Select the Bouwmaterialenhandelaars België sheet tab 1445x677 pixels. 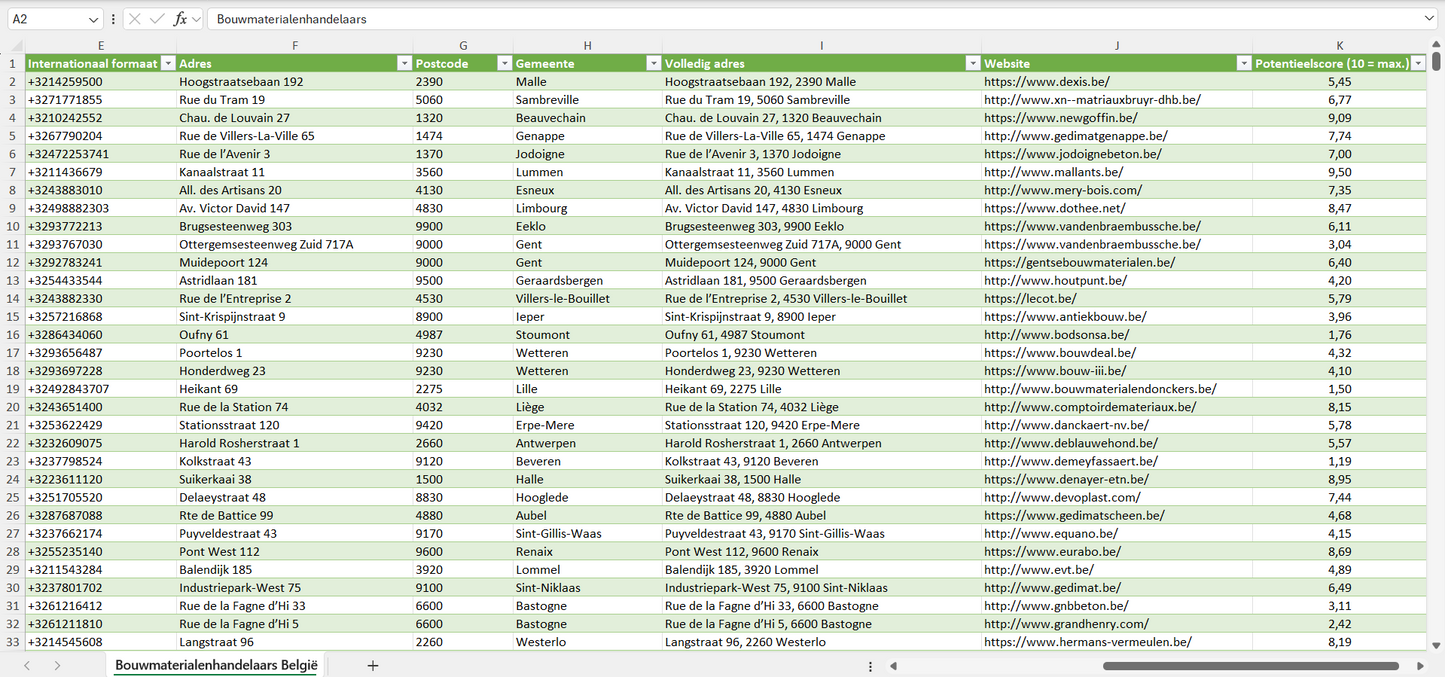(216, 665)
